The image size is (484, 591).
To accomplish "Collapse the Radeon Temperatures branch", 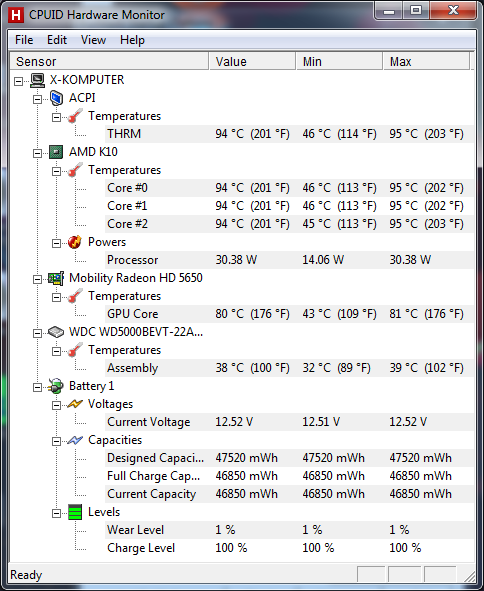I will [x=56, y=297].
